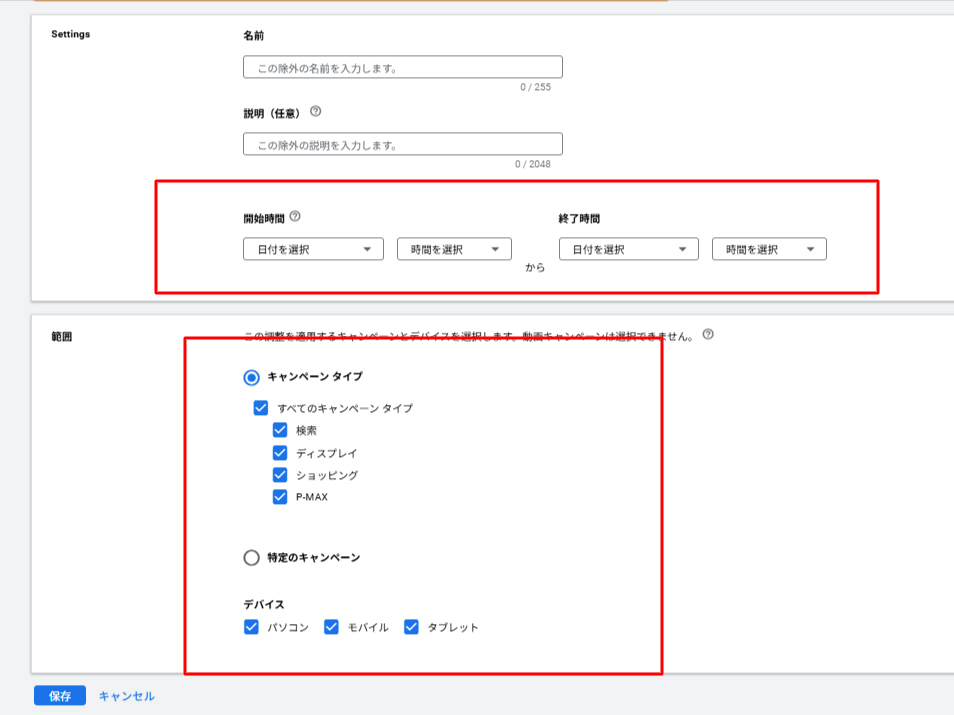Image resolution: width=954 pixels, height=715 pixels.
Task: Focus the 名前 text input field
Action: coord(402,68)
